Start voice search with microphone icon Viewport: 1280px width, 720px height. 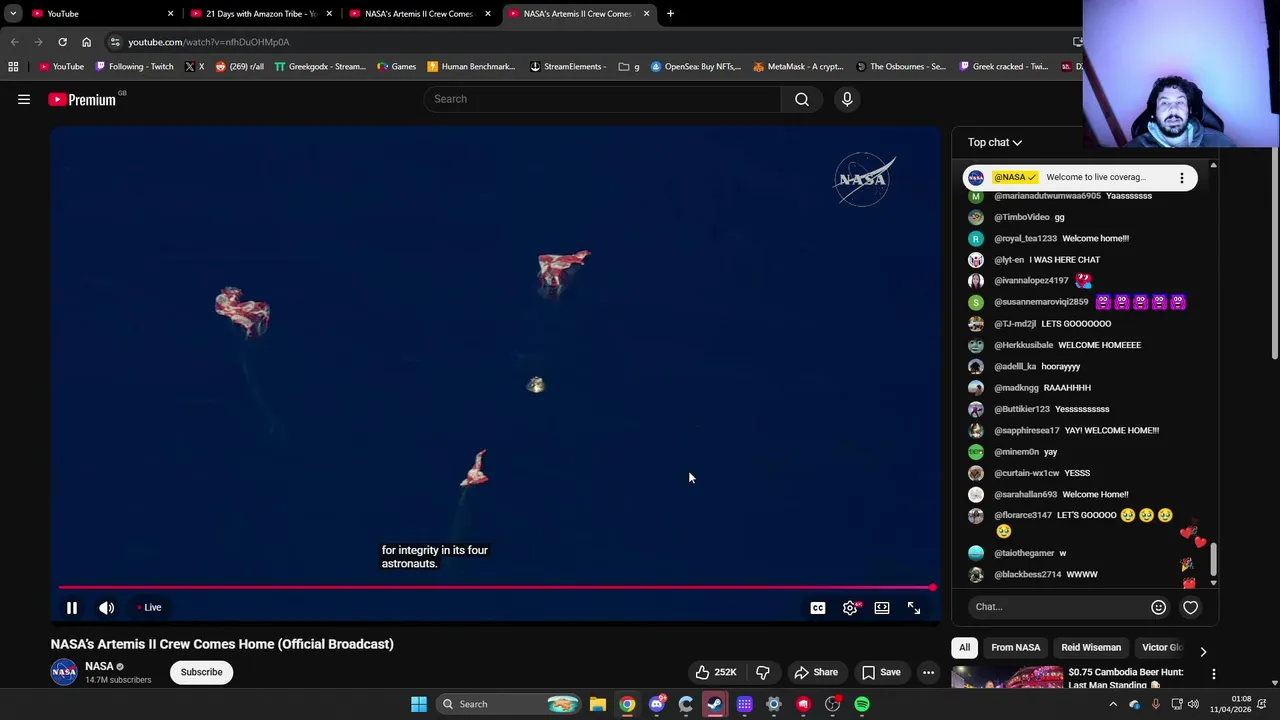pyautogui.click(x=847, y=99)
